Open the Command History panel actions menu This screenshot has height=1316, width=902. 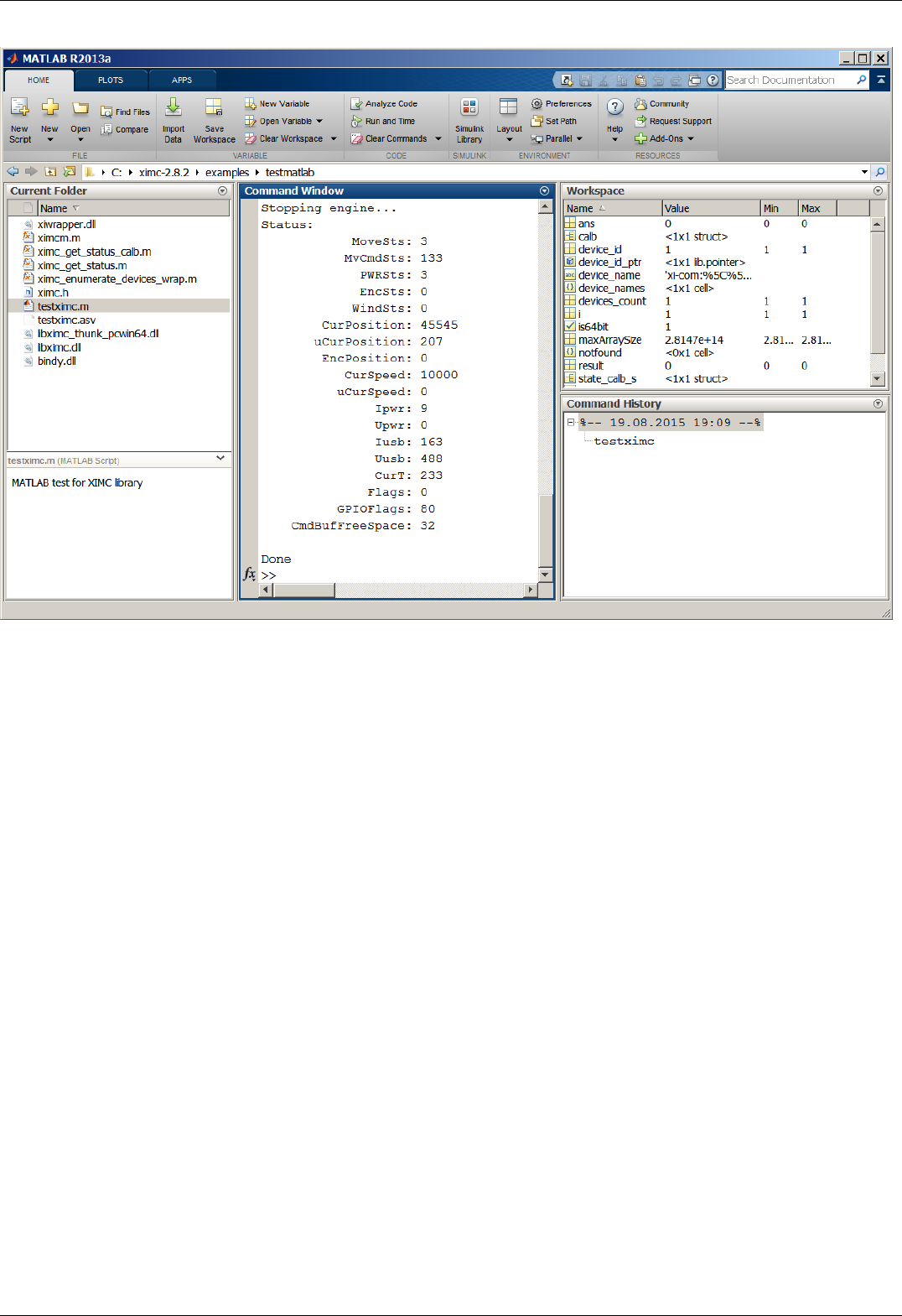(x=878, y=403)
